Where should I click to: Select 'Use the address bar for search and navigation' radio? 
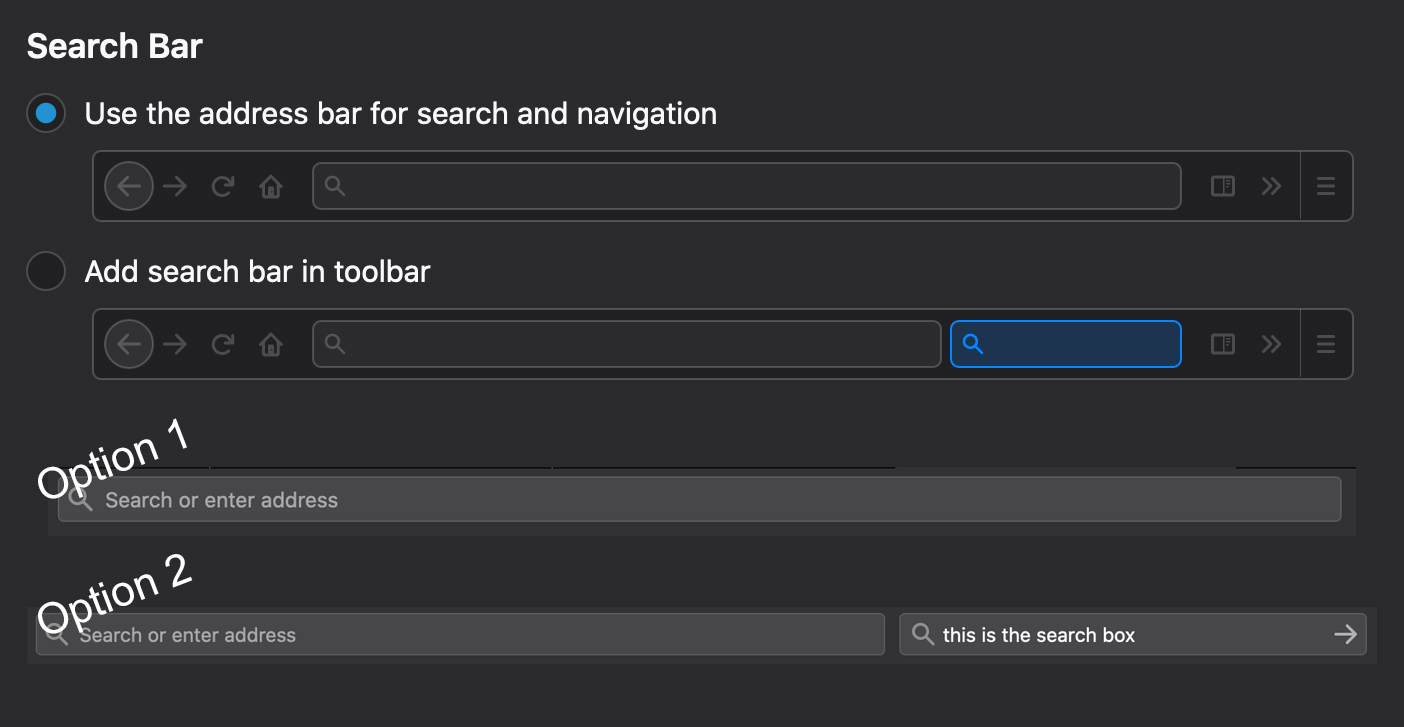coord(46,113)
